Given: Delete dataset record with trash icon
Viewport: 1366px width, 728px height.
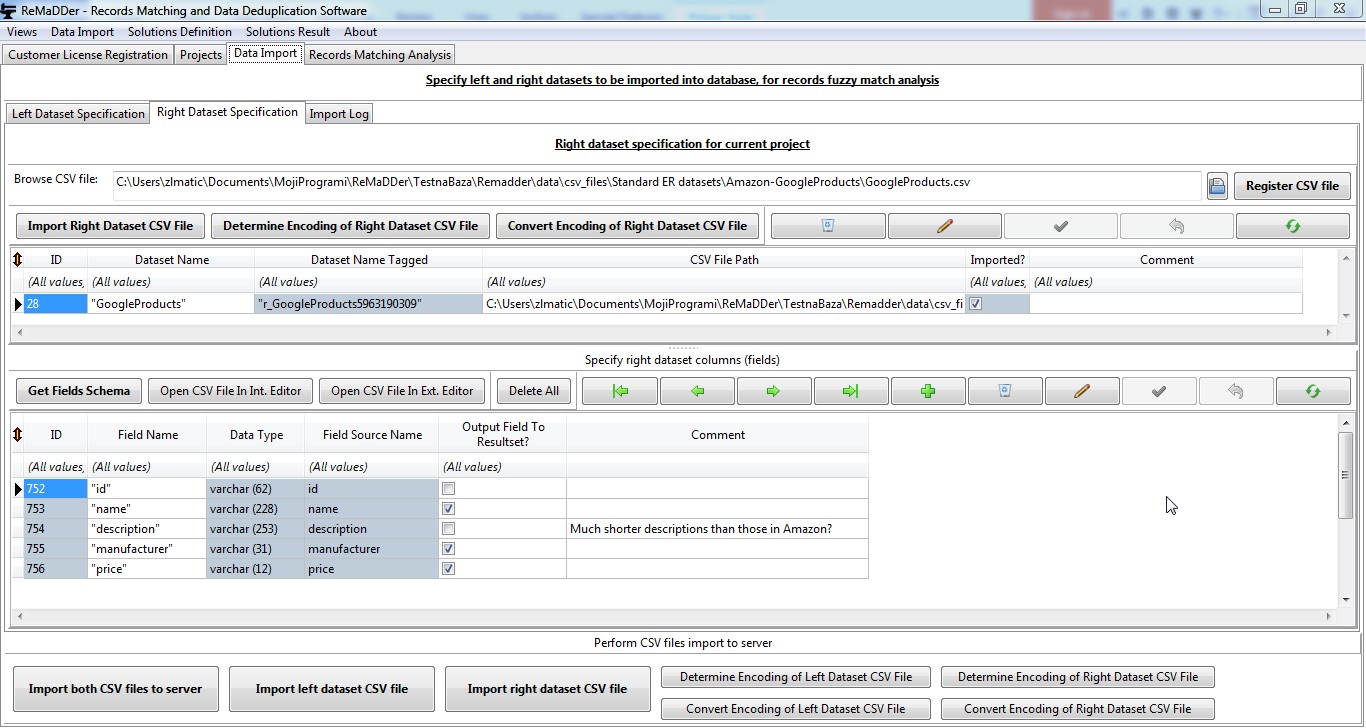Looking at the screenshot, I should tap(828, 226).
